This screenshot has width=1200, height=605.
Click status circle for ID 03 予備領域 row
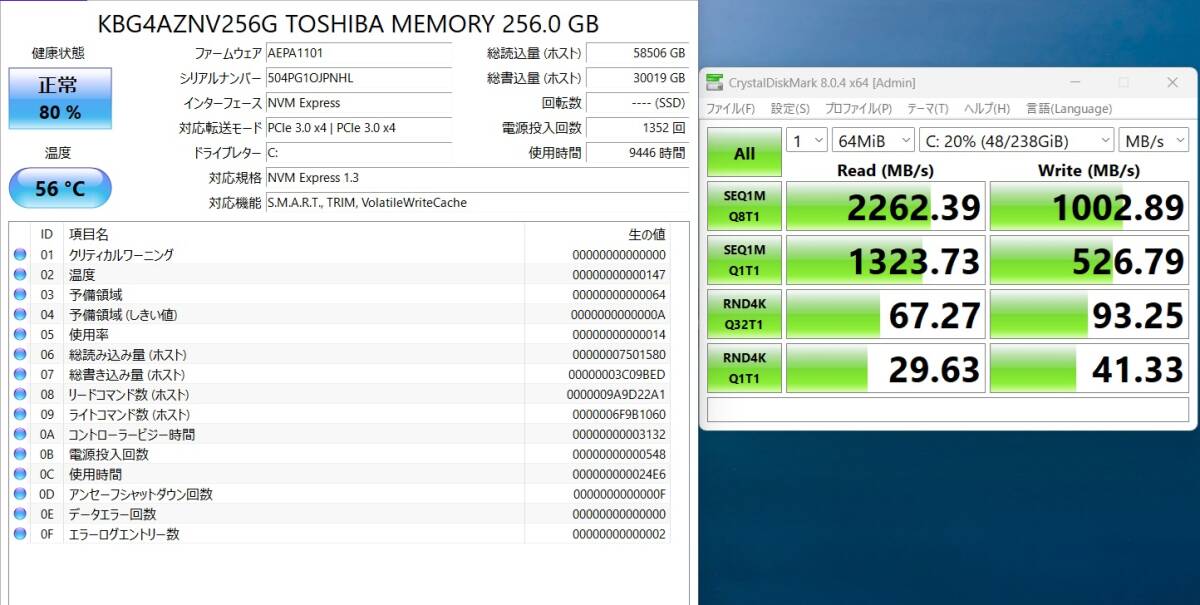pos(20,295)
